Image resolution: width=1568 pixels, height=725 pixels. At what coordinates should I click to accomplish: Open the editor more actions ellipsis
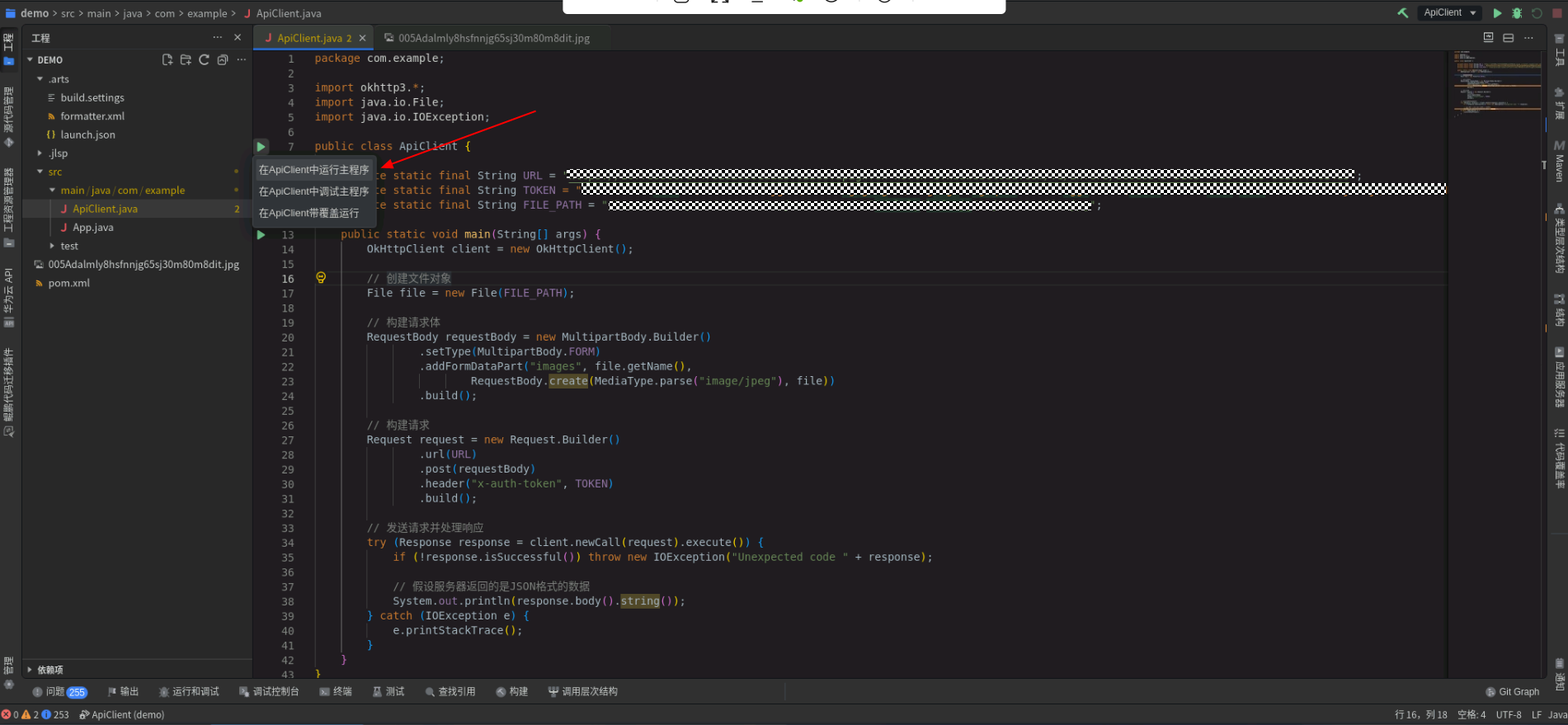click(x=1528, y=38)
